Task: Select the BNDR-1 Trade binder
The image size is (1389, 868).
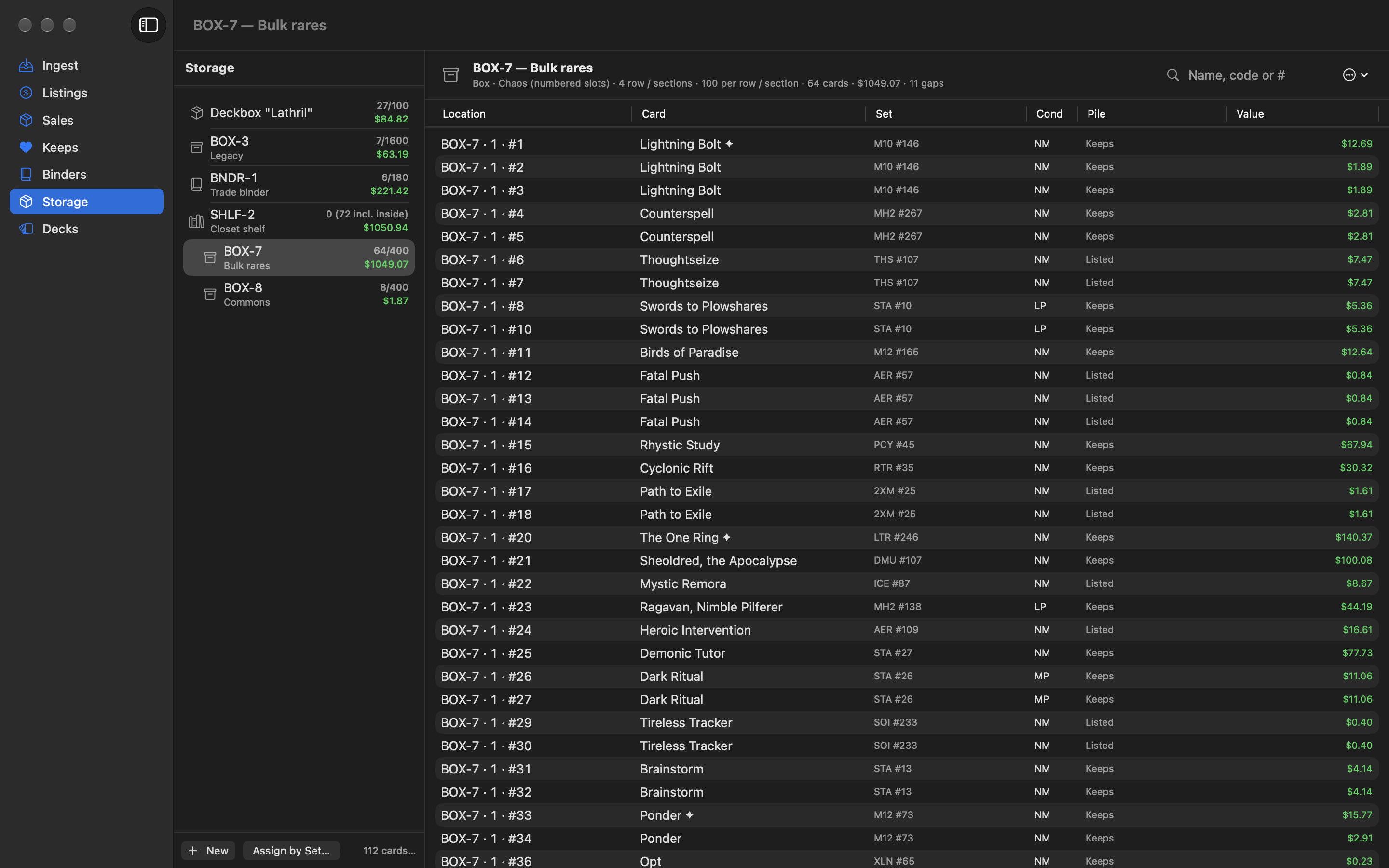Action: click(299, 184)
